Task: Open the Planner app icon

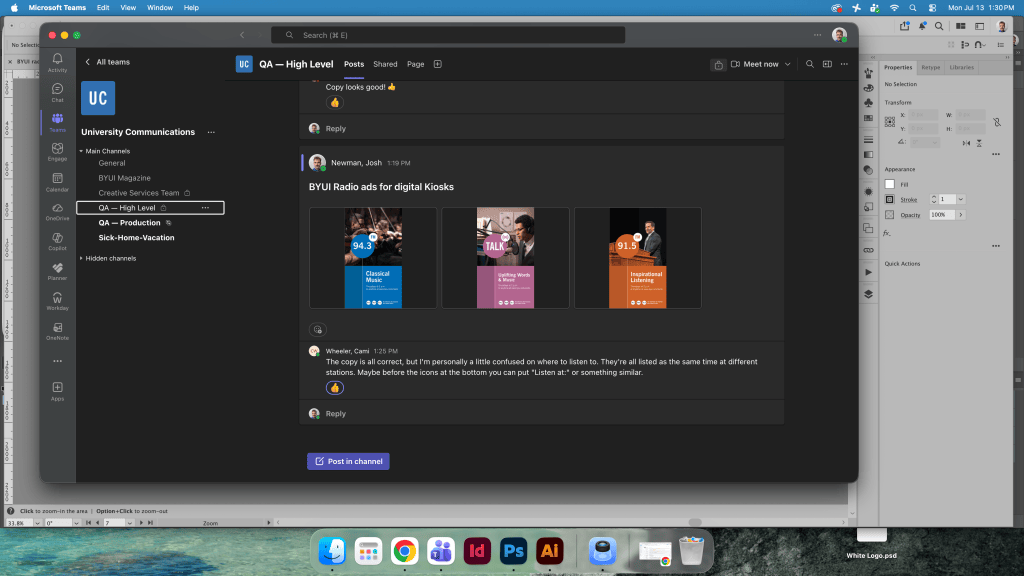Action: tap(57, 272)
